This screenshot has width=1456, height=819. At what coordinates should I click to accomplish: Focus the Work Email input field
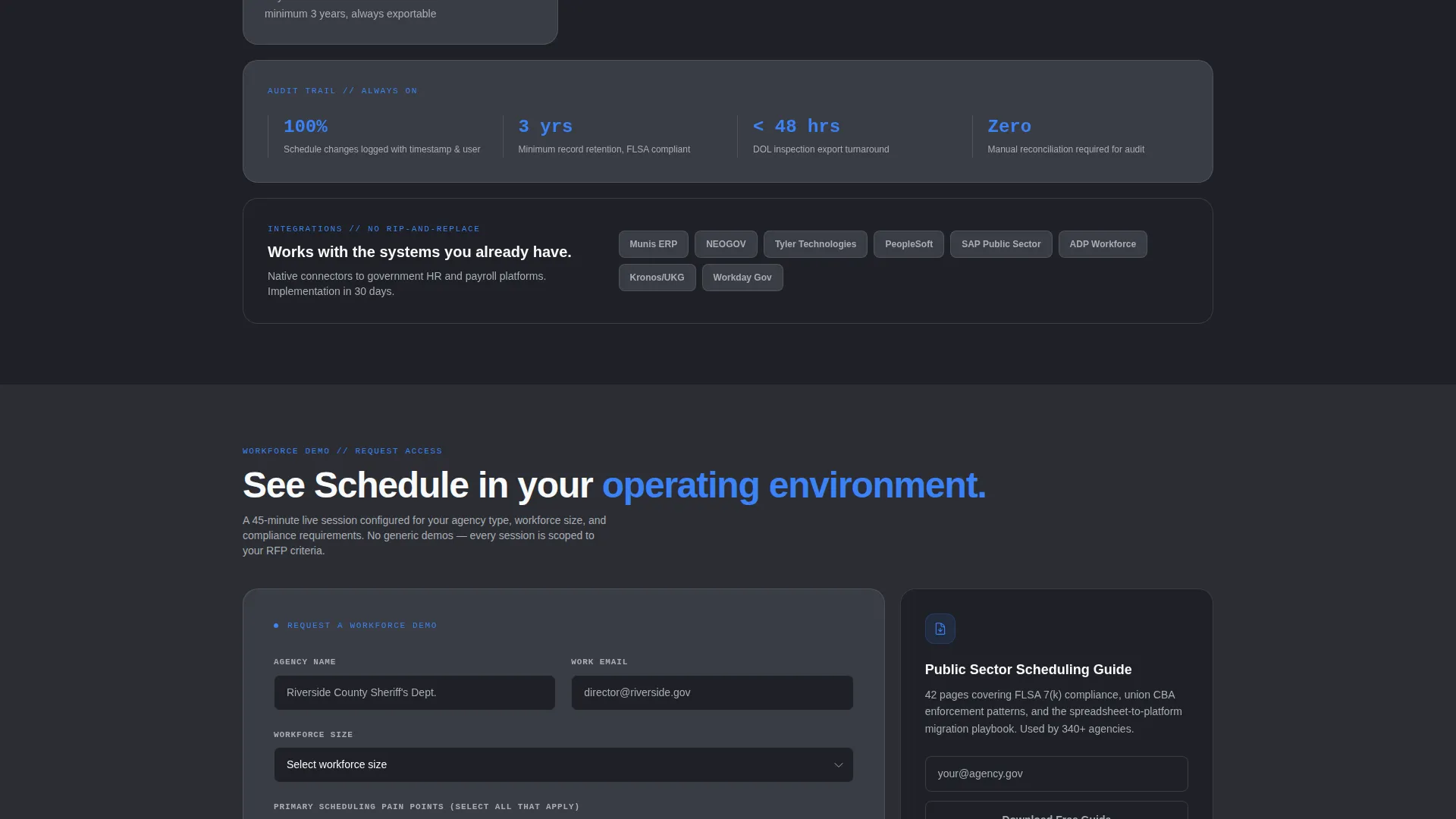pos(712,693)
